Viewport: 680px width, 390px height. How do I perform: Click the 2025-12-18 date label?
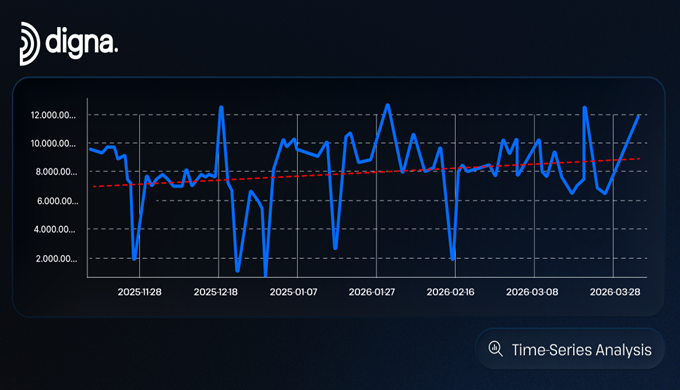[216, 292]
